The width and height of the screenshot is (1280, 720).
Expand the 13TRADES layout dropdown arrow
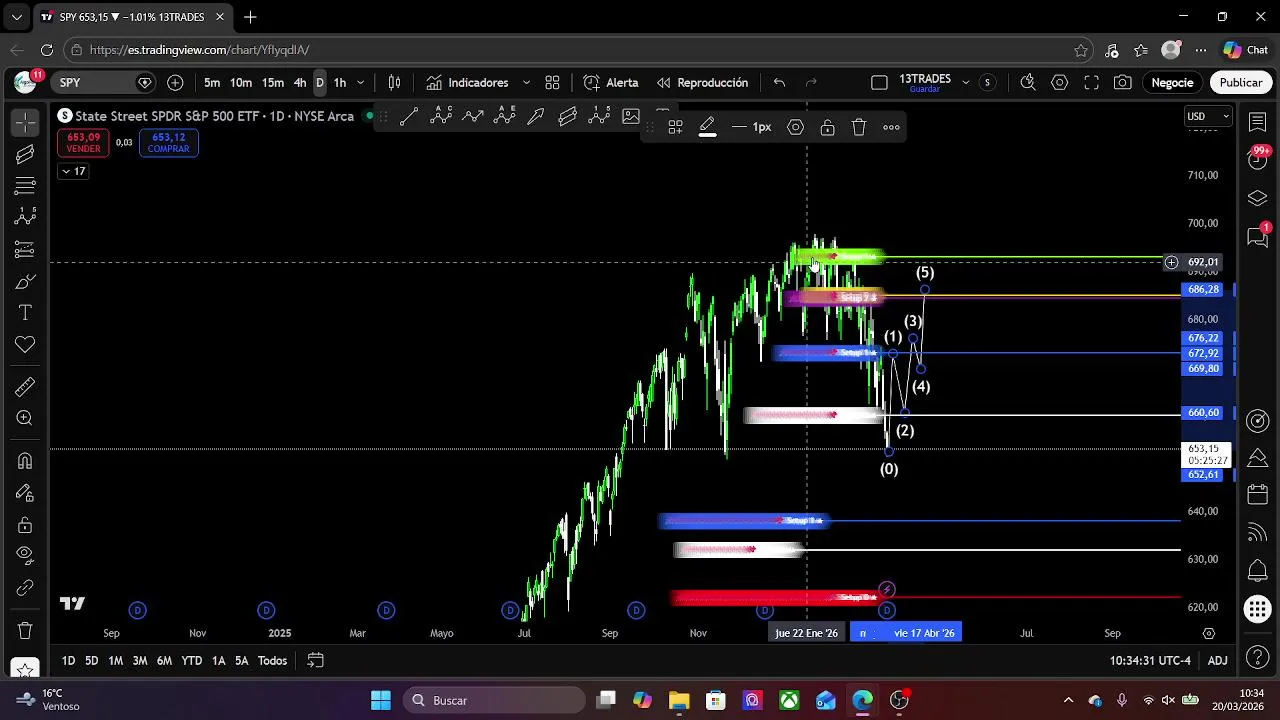pos(966,83)
